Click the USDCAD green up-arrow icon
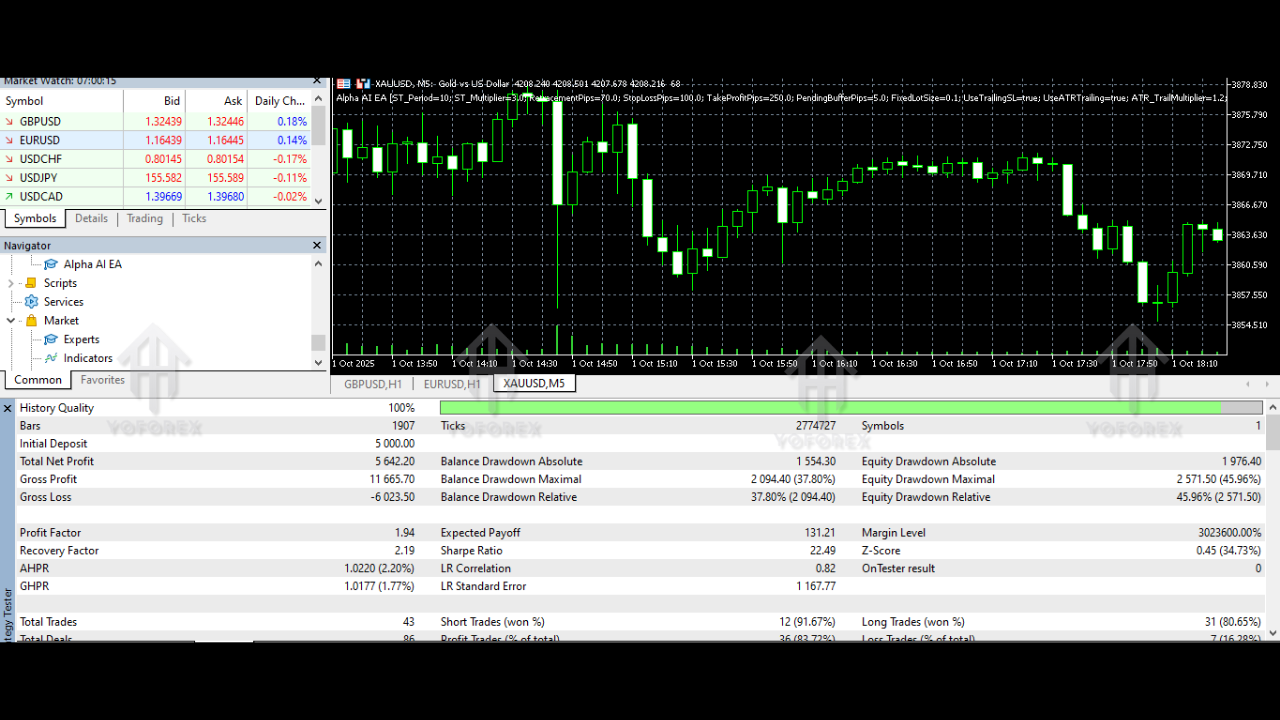1280x720 pixels. point(9,197)
